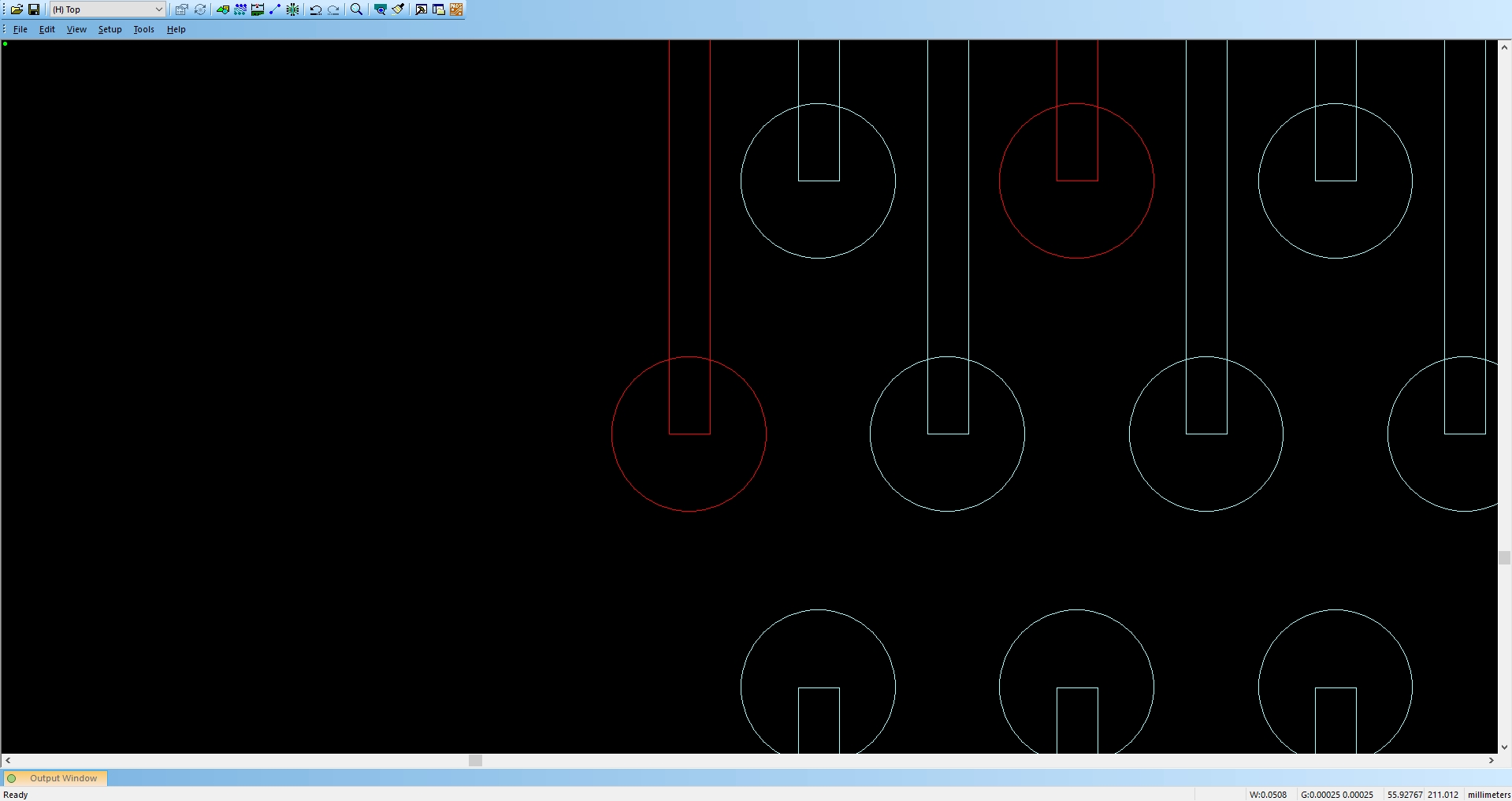
Task: Toggle the Output Window toolbar icon
Action: (422, 9)
